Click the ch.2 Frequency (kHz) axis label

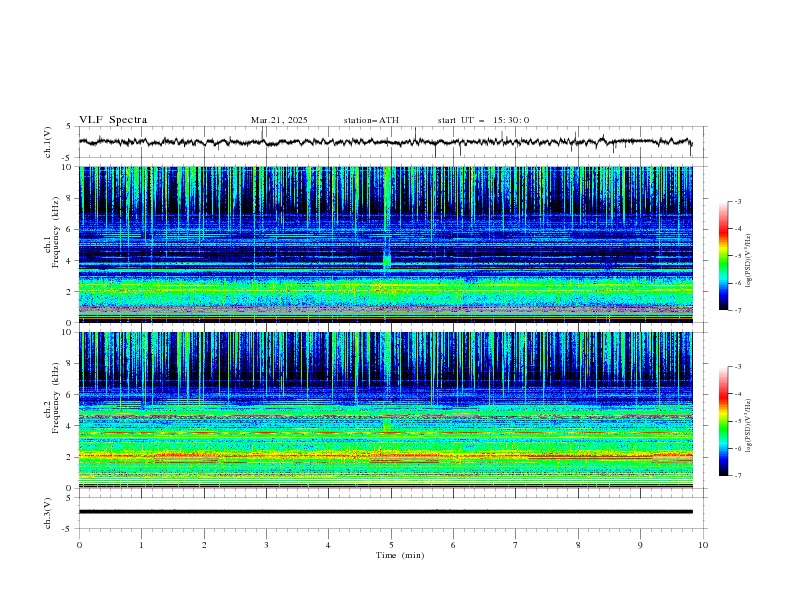click(x=52, y=398)
